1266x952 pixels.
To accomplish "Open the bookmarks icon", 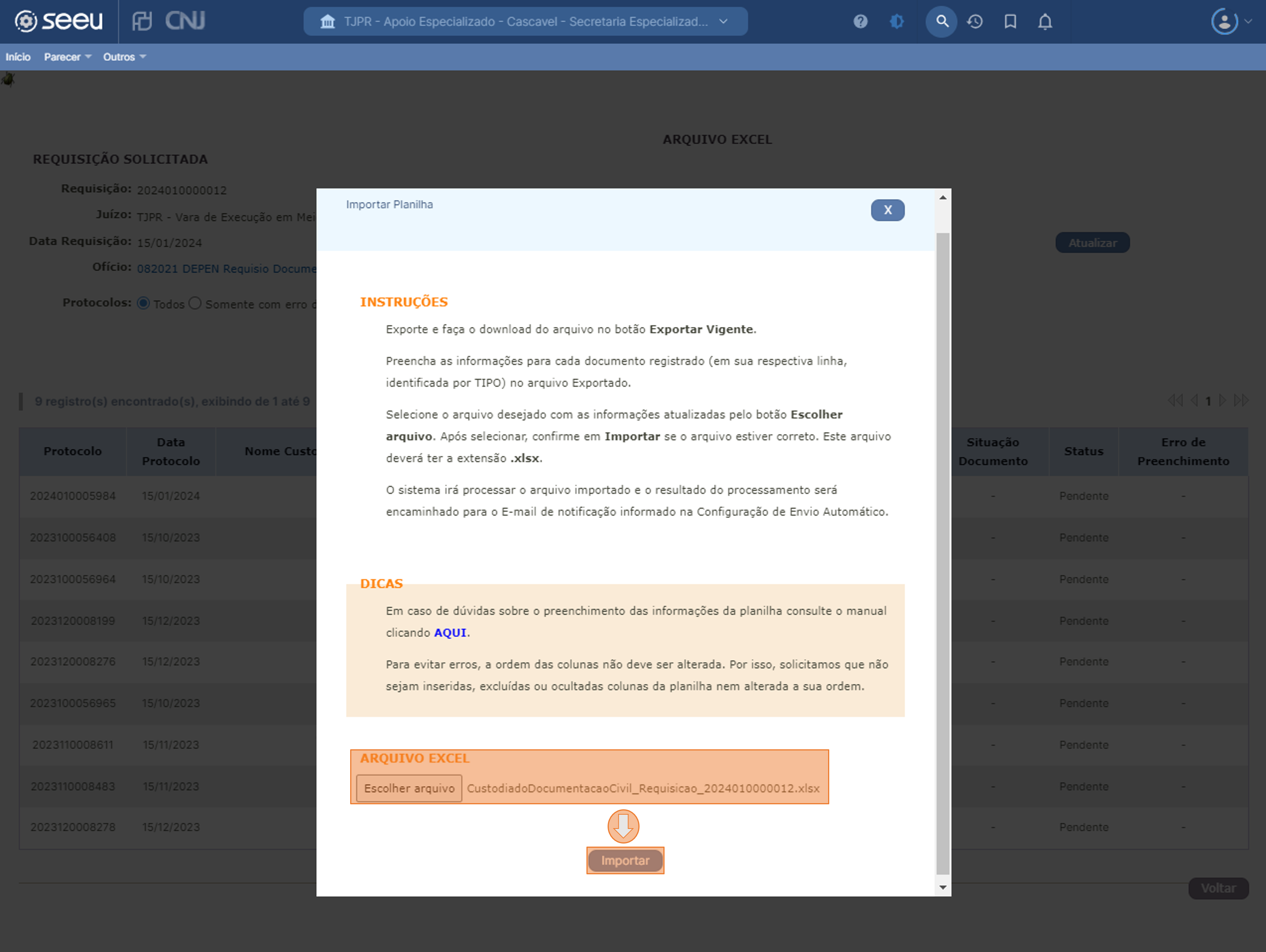I will (x=1010, y=22).
